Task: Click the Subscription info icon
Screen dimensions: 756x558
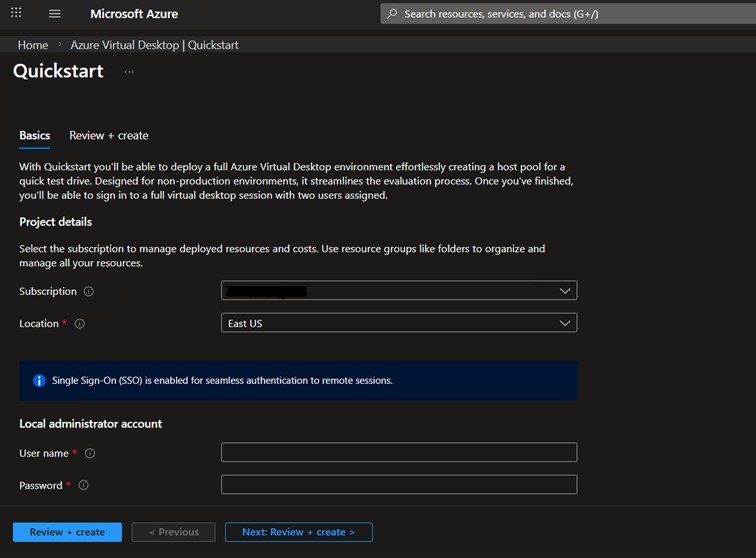Action: coord(89,292)
